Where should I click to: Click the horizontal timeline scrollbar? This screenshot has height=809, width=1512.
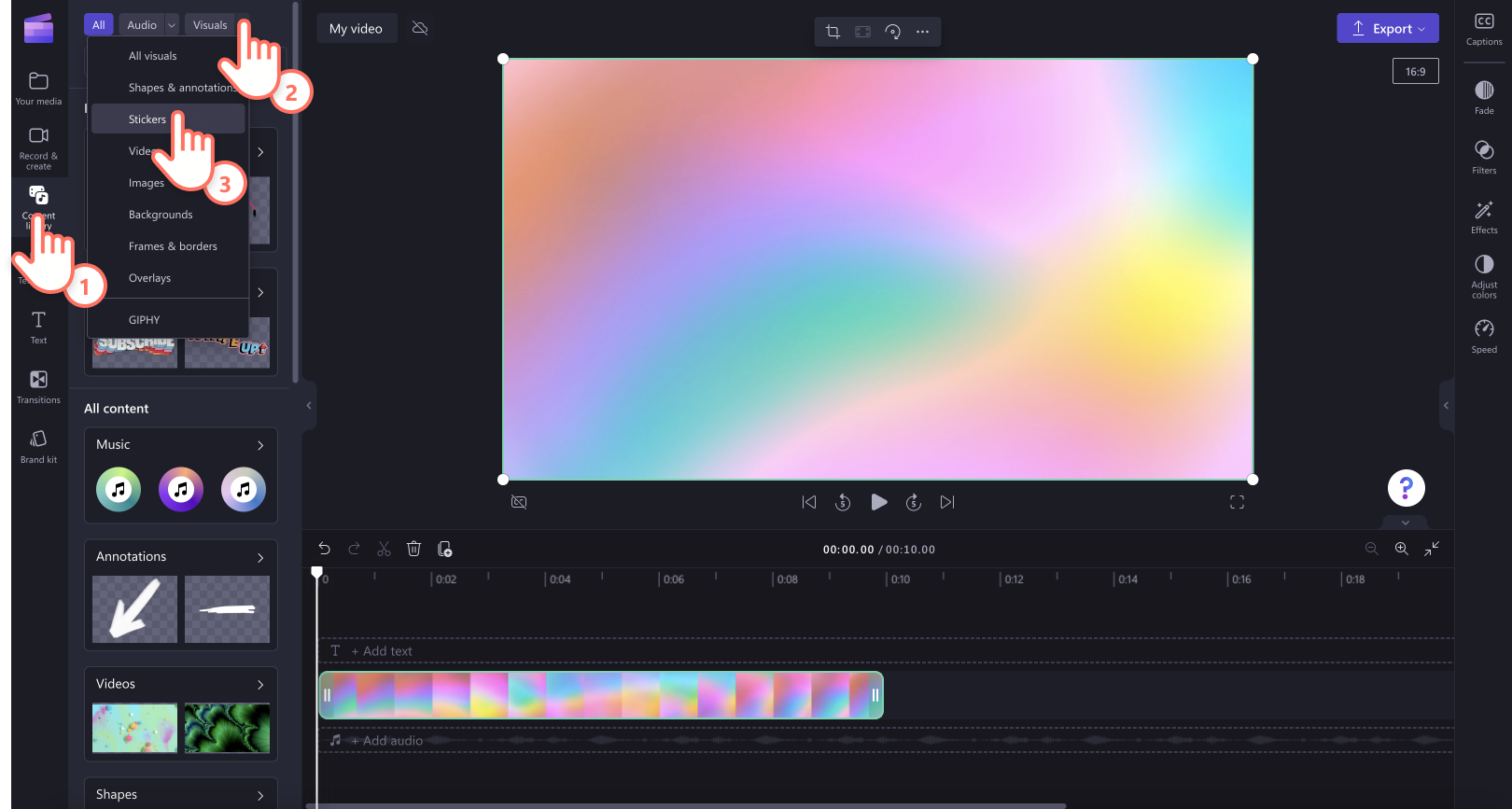[686, 805]
